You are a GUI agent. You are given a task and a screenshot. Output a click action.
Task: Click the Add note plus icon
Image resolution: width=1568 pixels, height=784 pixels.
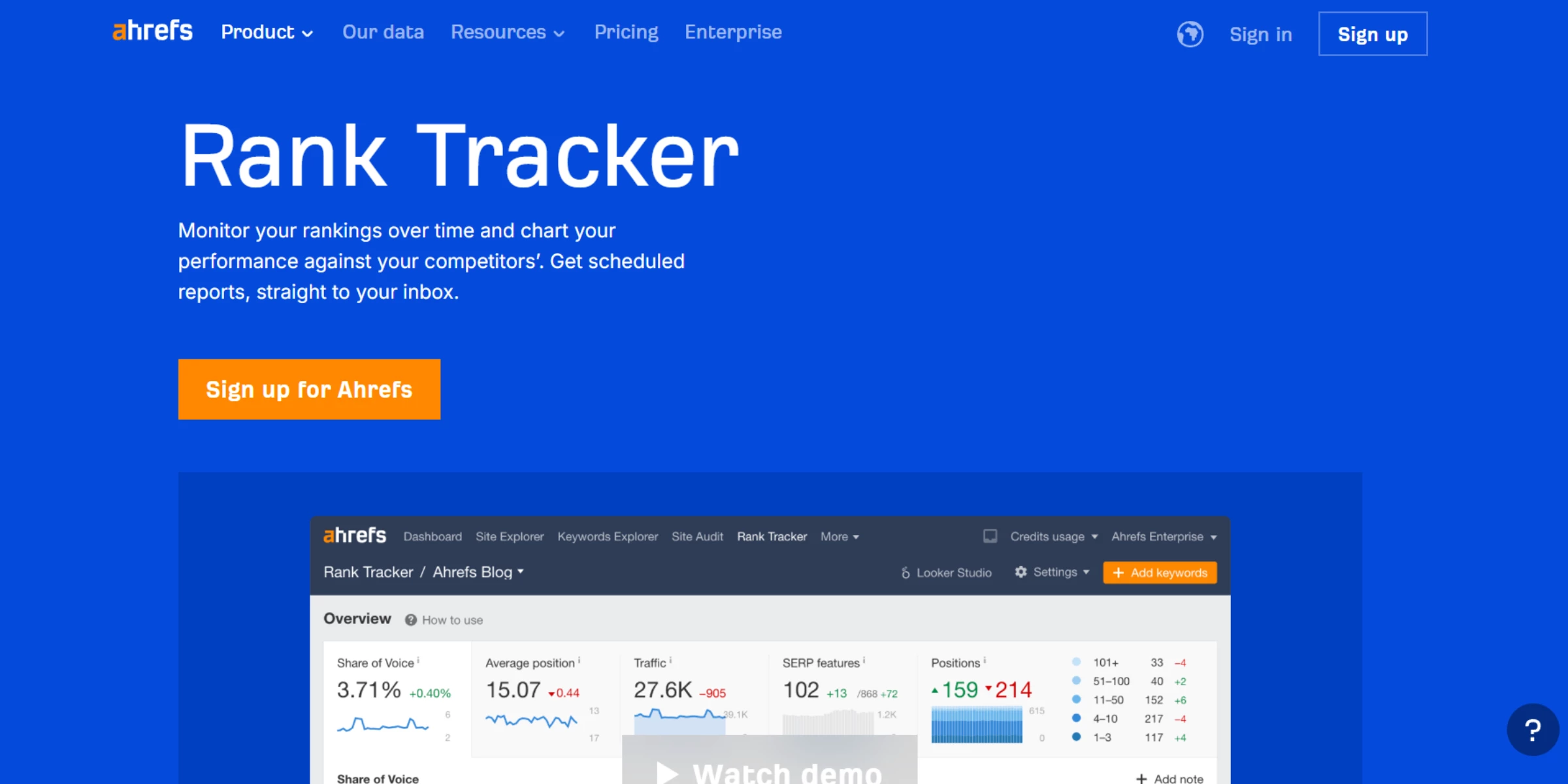coord(1141,778)
